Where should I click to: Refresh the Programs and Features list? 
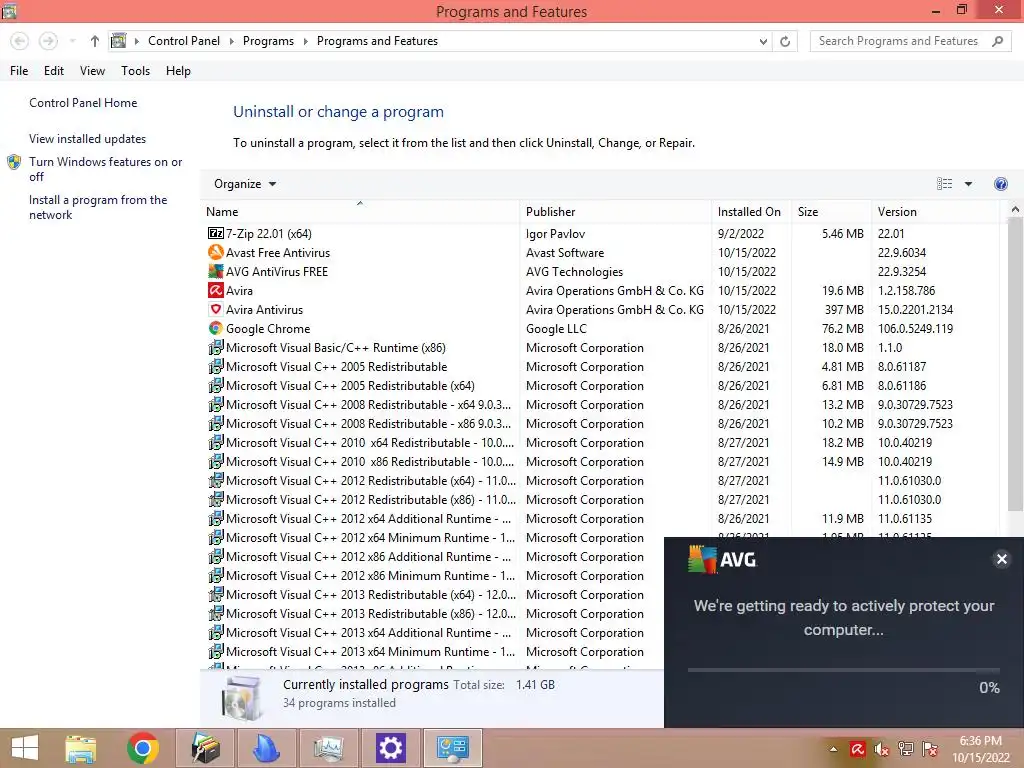coord(785,41)
